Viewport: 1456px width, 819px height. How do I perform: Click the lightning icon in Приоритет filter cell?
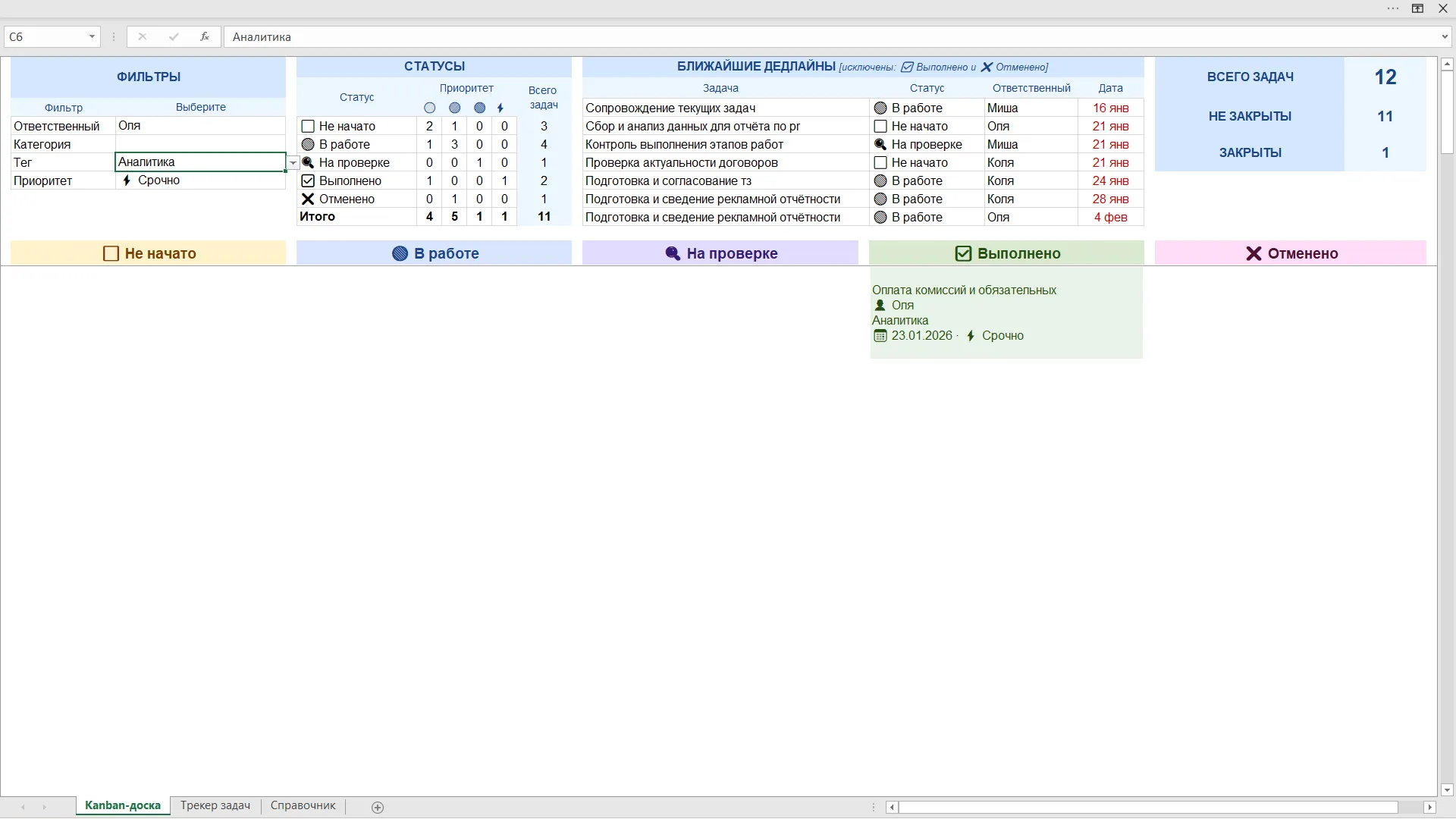click(127, 180)
